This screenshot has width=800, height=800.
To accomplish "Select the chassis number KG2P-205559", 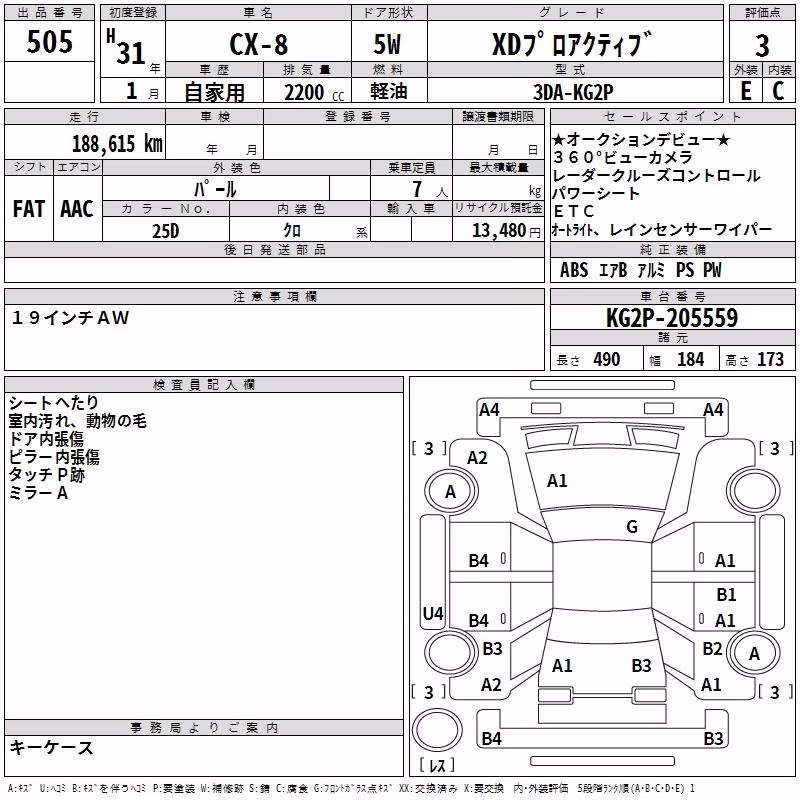I will click(672, 318).
